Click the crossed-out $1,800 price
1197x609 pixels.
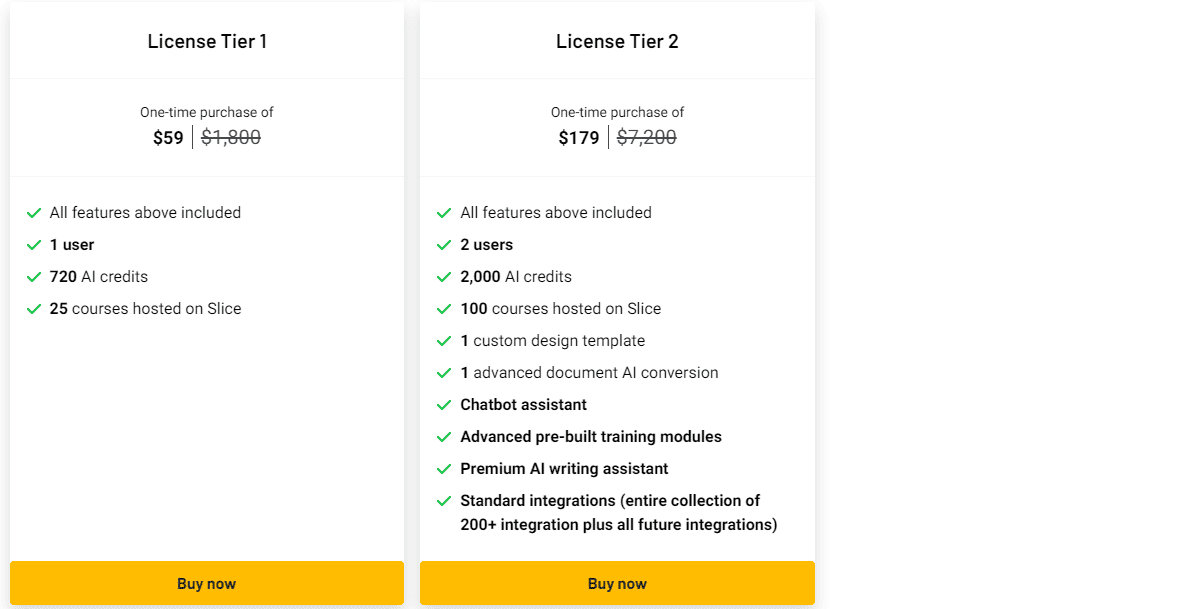231,137
